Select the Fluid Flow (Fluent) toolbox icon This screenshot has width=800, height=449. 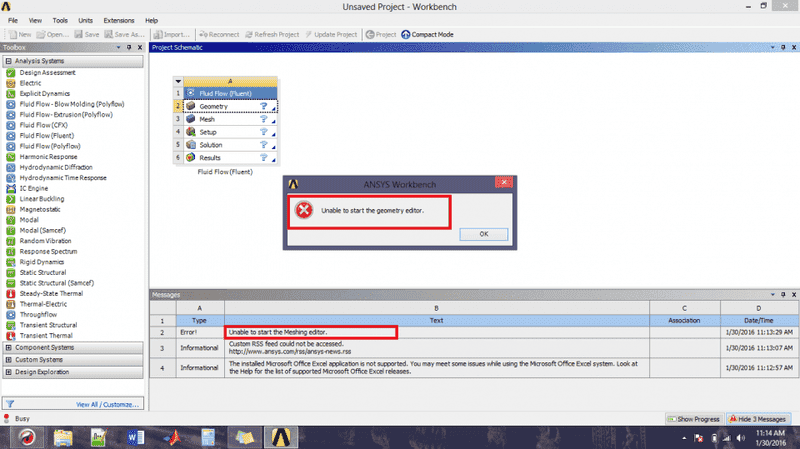click(11, 136)
